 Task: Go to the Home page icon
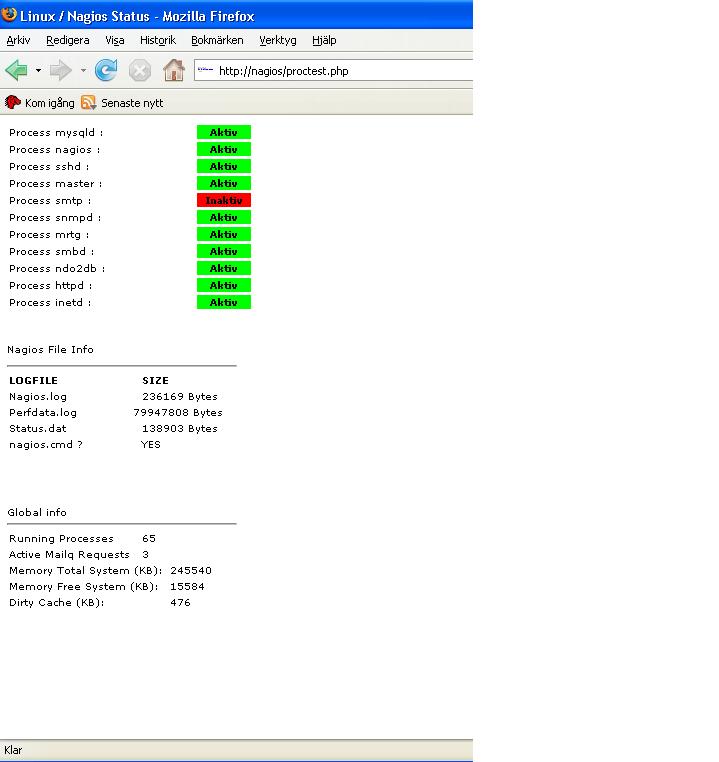pyautogui.click(x=173, y=70)
